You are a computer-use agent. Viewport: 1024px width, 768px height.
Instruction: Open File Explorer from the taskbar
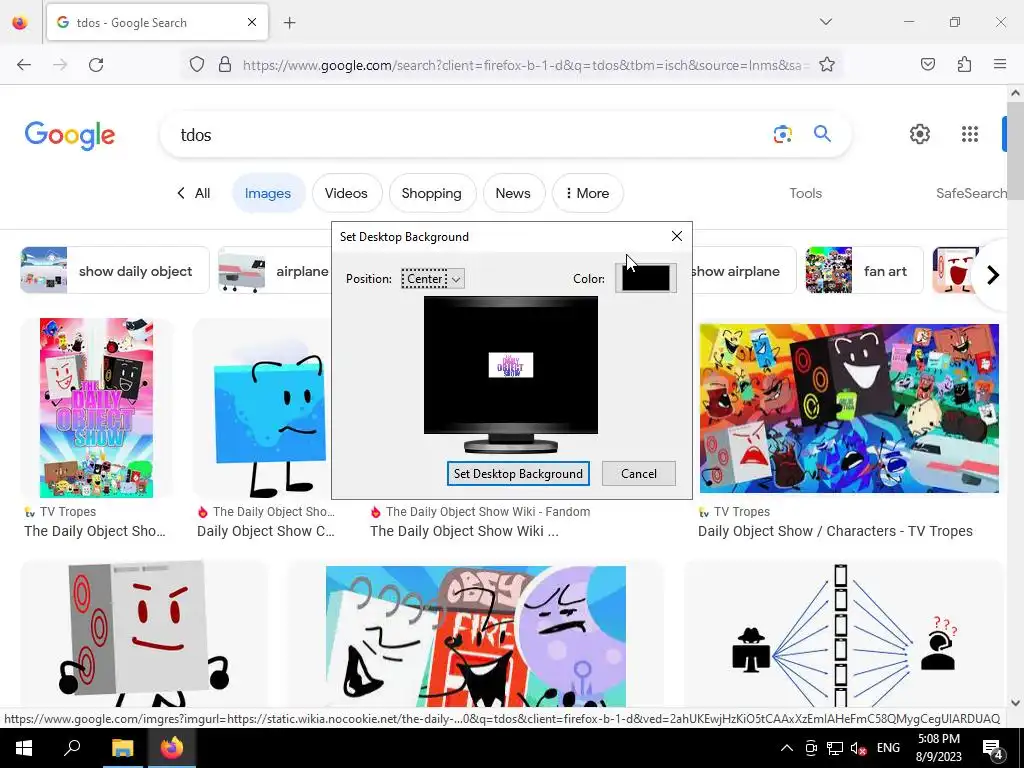click(x=122, y=748)
